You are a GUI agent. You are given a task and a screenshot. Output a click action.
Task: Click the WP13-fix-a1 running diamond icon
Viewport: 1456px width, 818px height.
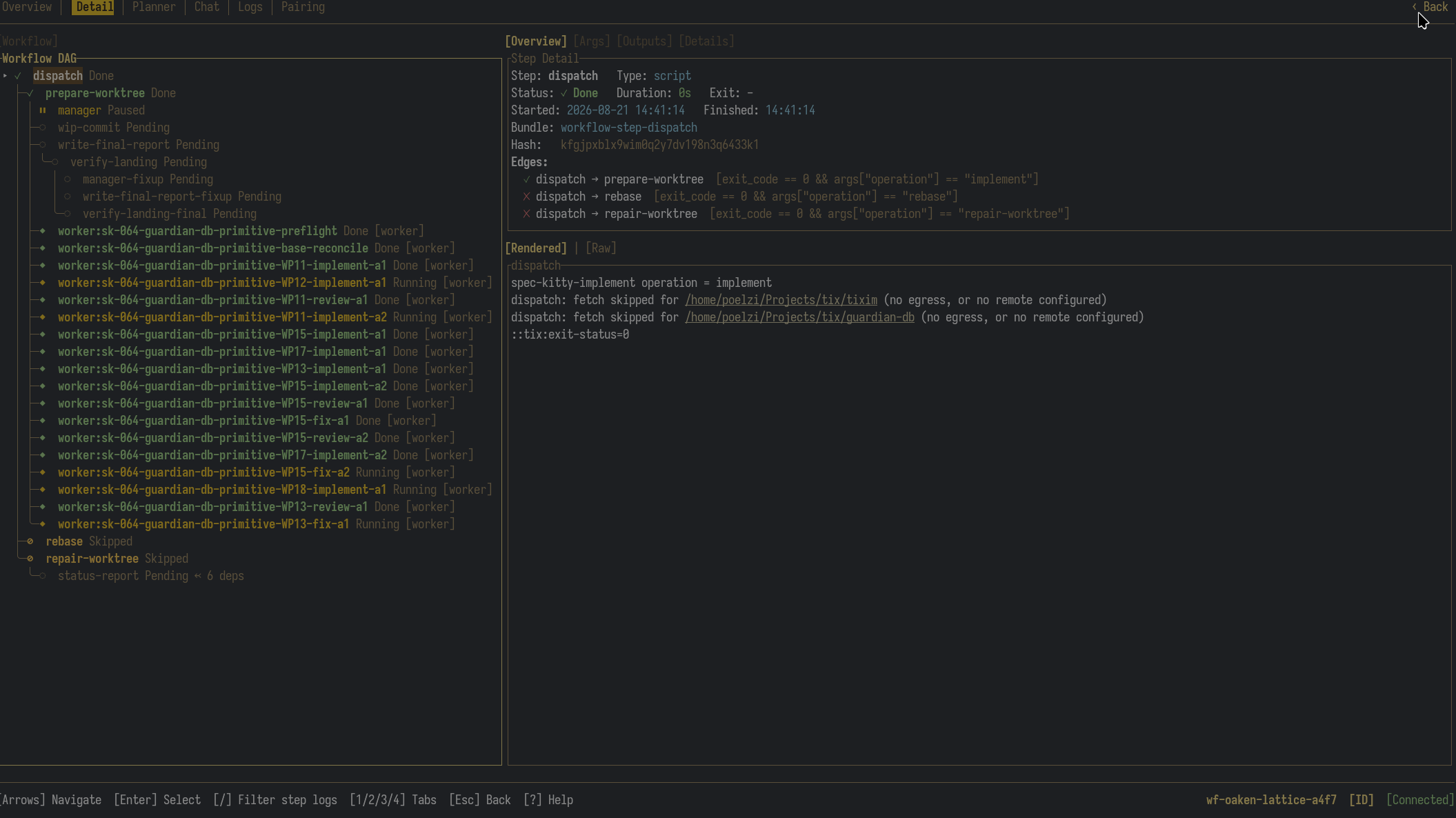click(x=43, y=524)
